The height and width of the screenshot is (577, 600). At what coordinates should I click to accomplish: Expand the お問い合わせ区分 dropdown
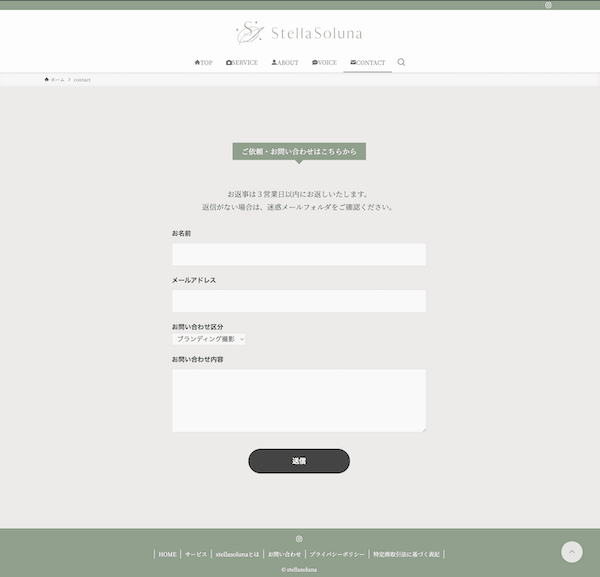pyautogui.click(x=209, y=339)
